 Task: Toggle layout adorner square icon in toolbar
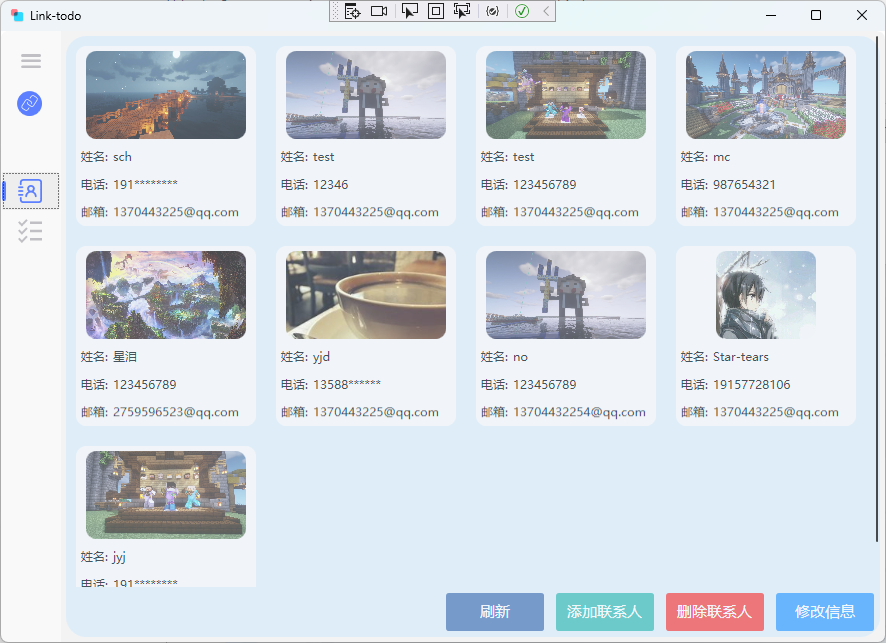coord(436,11)
